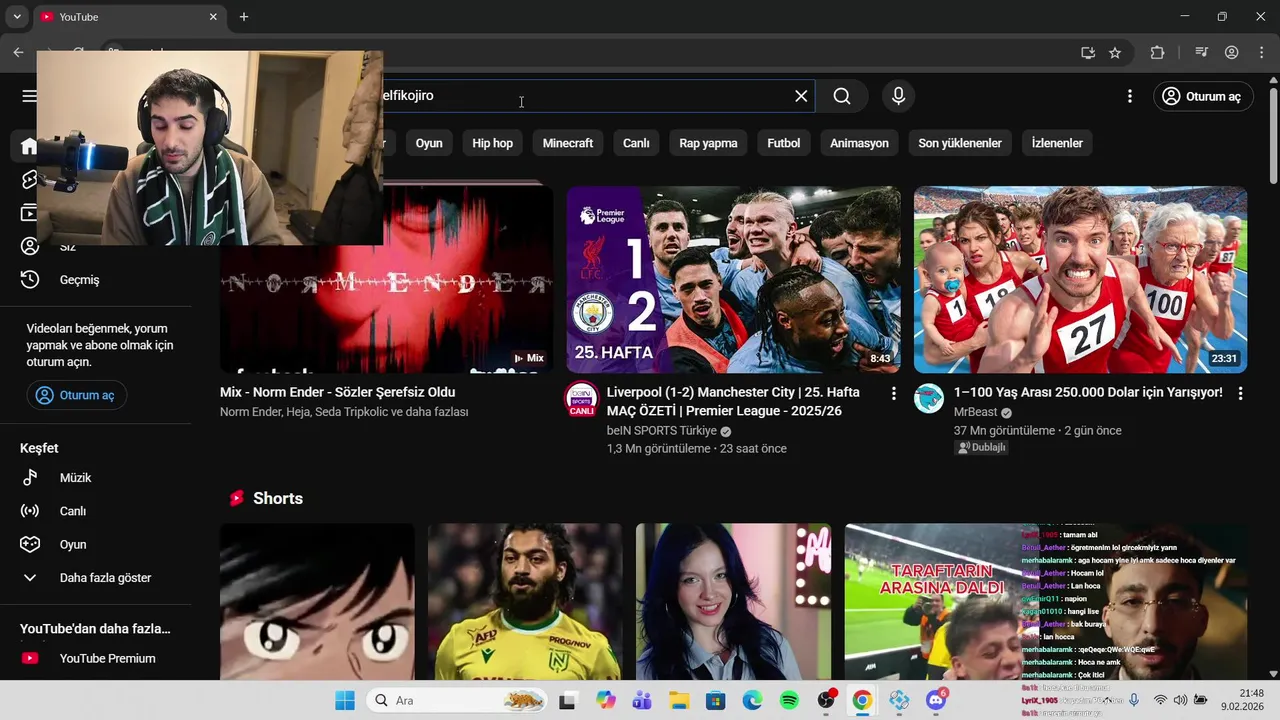Open Chrome tab search dropdown arrow
The height and width of the screenshot is (720, 1280).
tap(17, 17)
